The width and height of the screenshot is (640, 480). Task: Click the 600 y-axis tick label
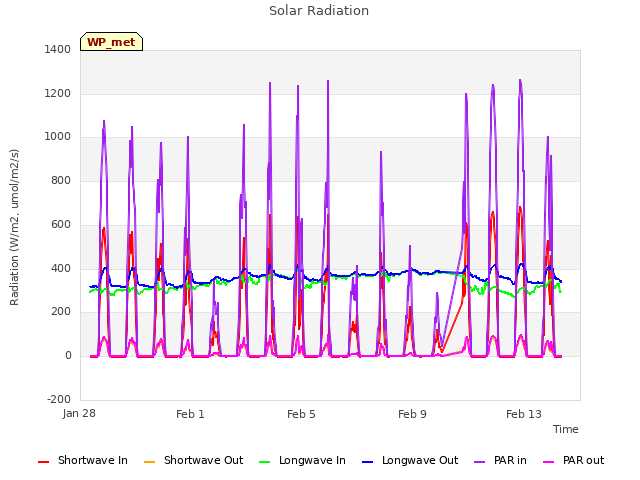point(61,224)
